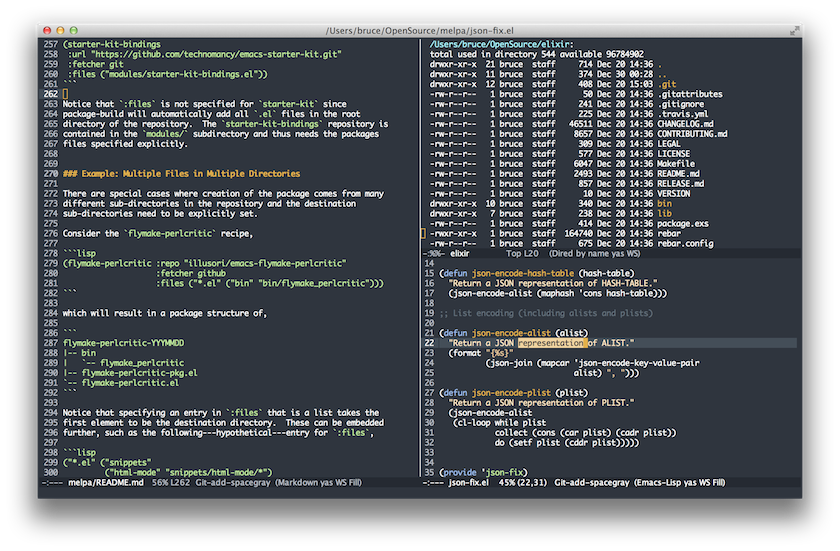840x551 pixels.
Task: Click the Dired cursor marker beside rebar row
Action: click(x=423, y=233)
